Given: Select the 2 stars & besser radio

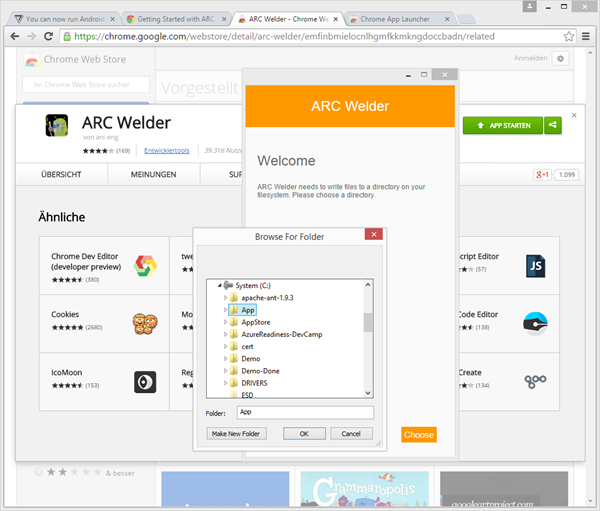Looking at the screenshot, I should tap(39, 472).
